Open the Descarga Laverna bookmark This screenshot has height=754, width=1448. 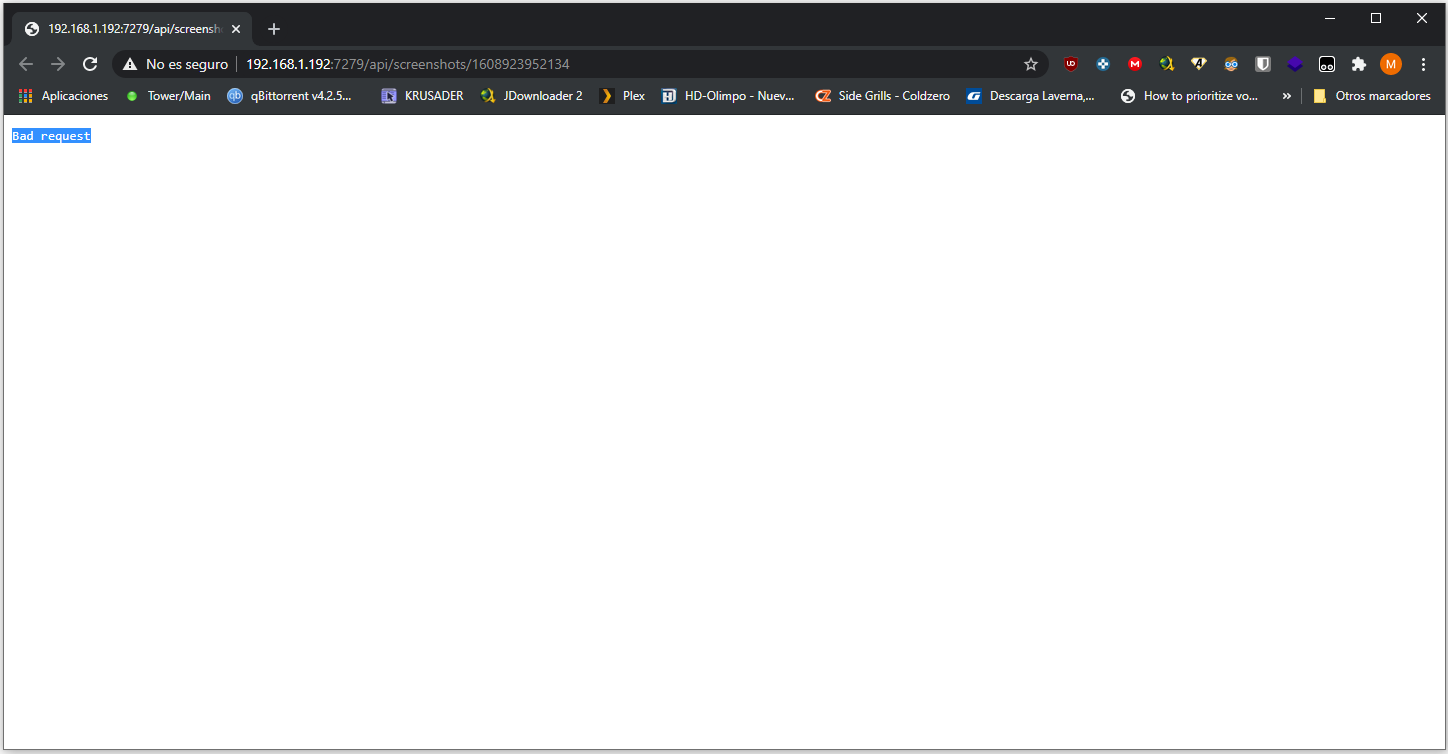(x=1031, y=96)
